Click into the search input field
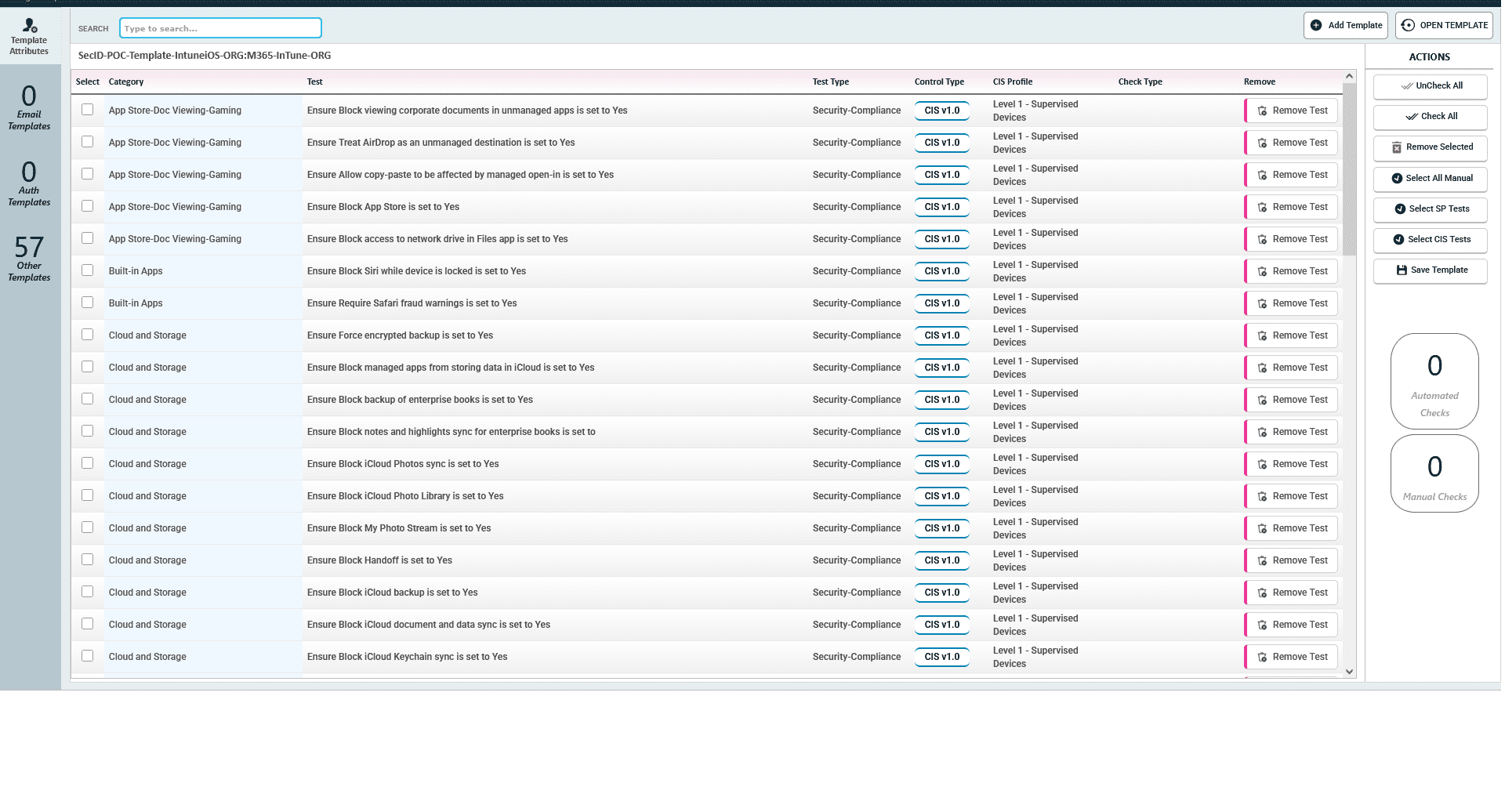1505x812 pixels. [220, 28]
